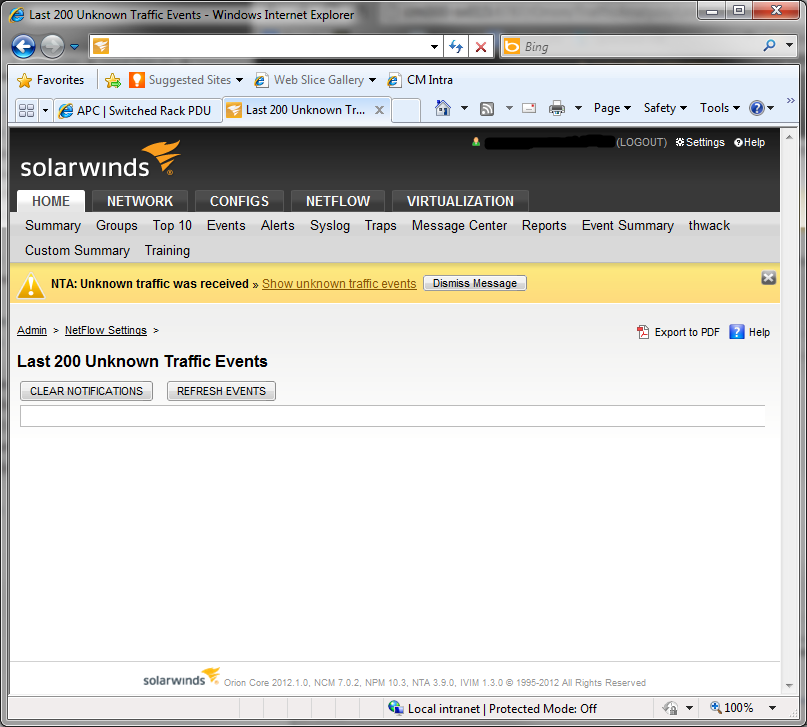Viewport: 807px width, 727px height.
Task: Open Suggested Sites in favorites bar
Action: tap(186, 80)
